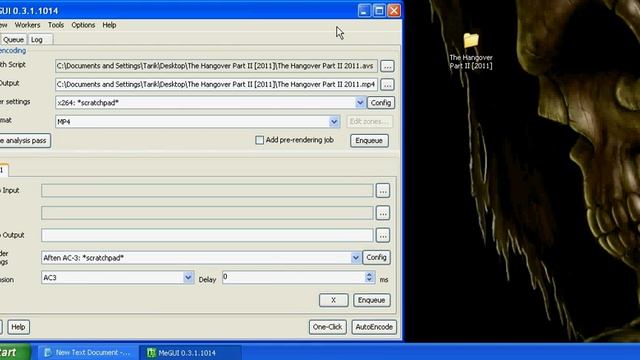The height and width of the screenshot is (360, 640).
Task: Expand the AC3 extension dropdown
Action: [188, 278]
